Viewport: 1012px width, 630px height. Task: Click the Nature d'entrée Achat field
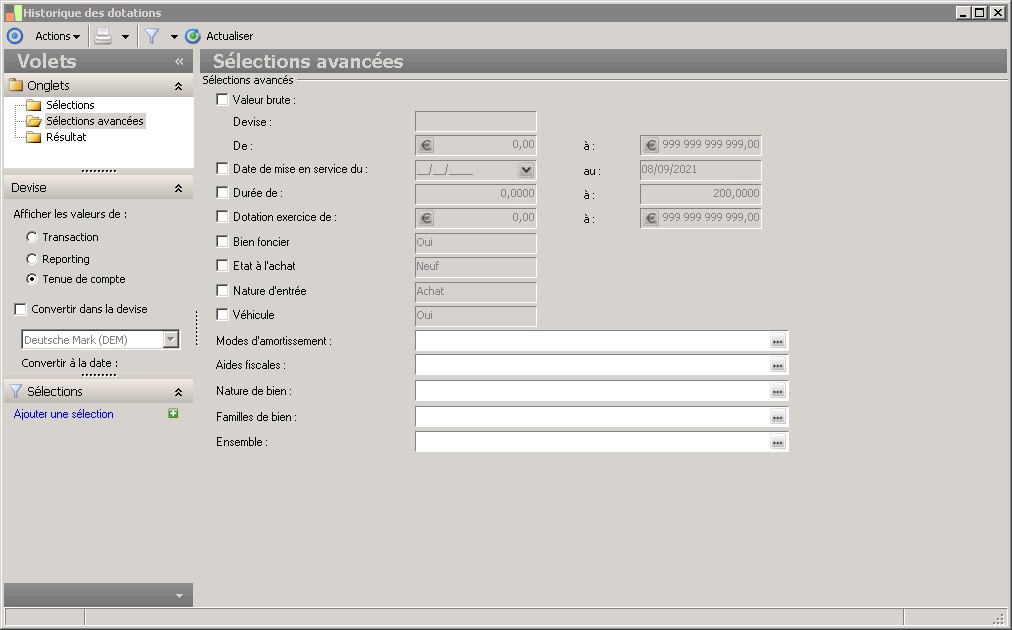click(476, 292)
